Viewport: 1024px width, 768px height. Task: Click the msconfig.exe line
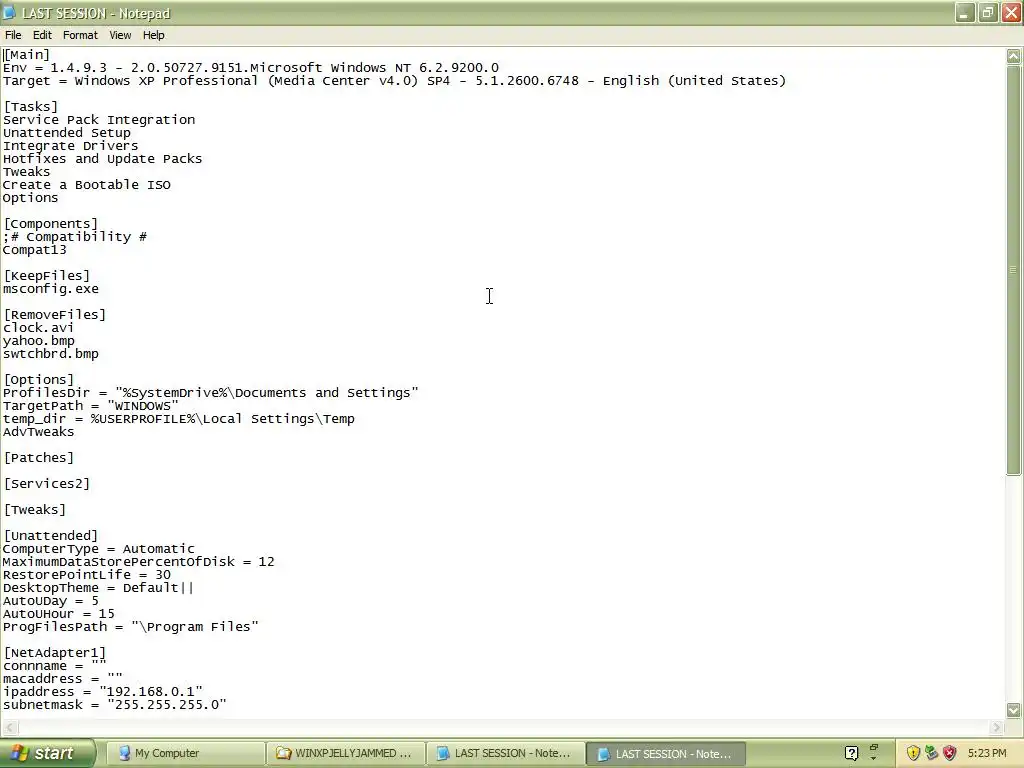[51, 289]
